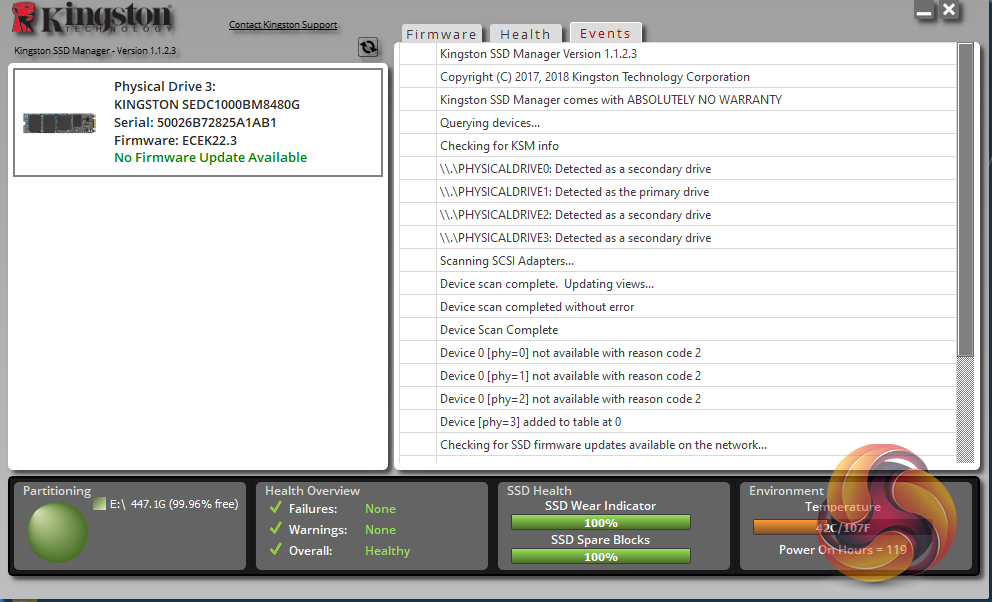Select PHYSICALDRIVE0 secondary drive event row
This screenshot has height=602, width=992.
tap(678, 169)
